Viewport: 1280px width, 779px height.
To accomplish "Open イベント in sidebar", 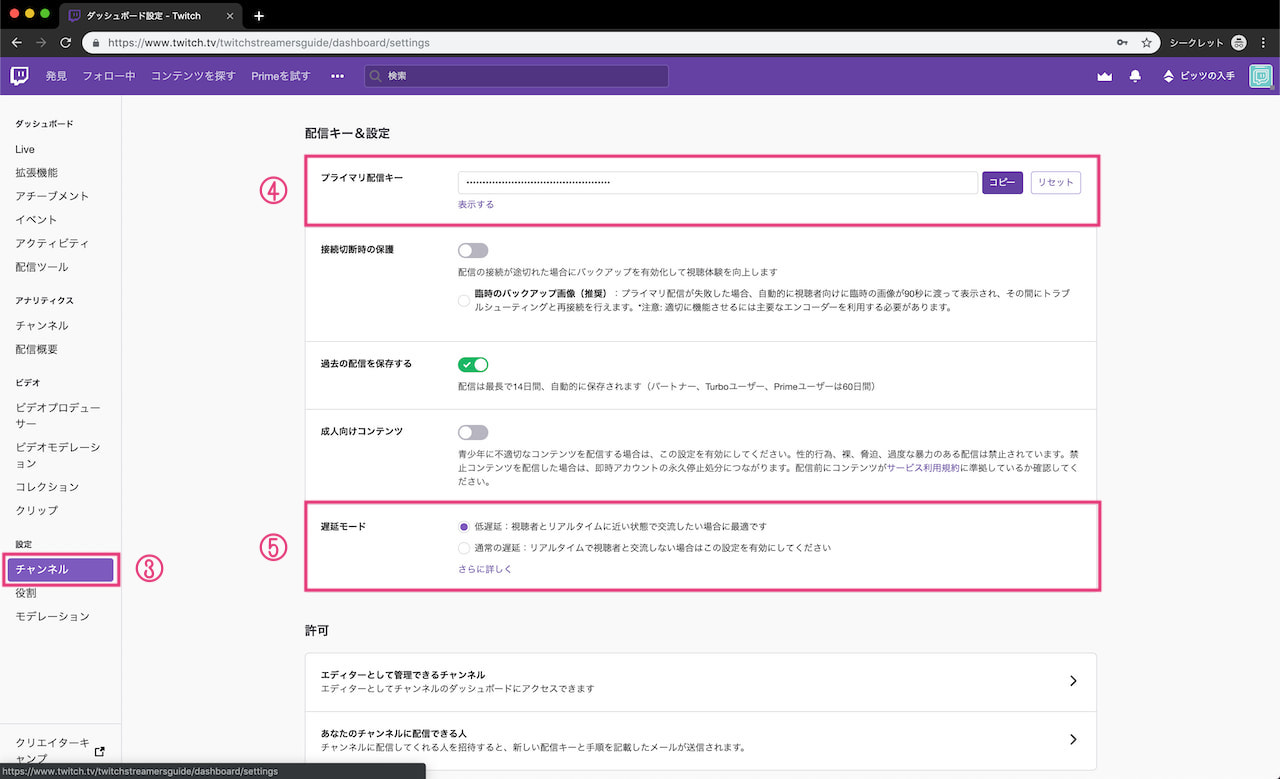I will pos(36,220).
